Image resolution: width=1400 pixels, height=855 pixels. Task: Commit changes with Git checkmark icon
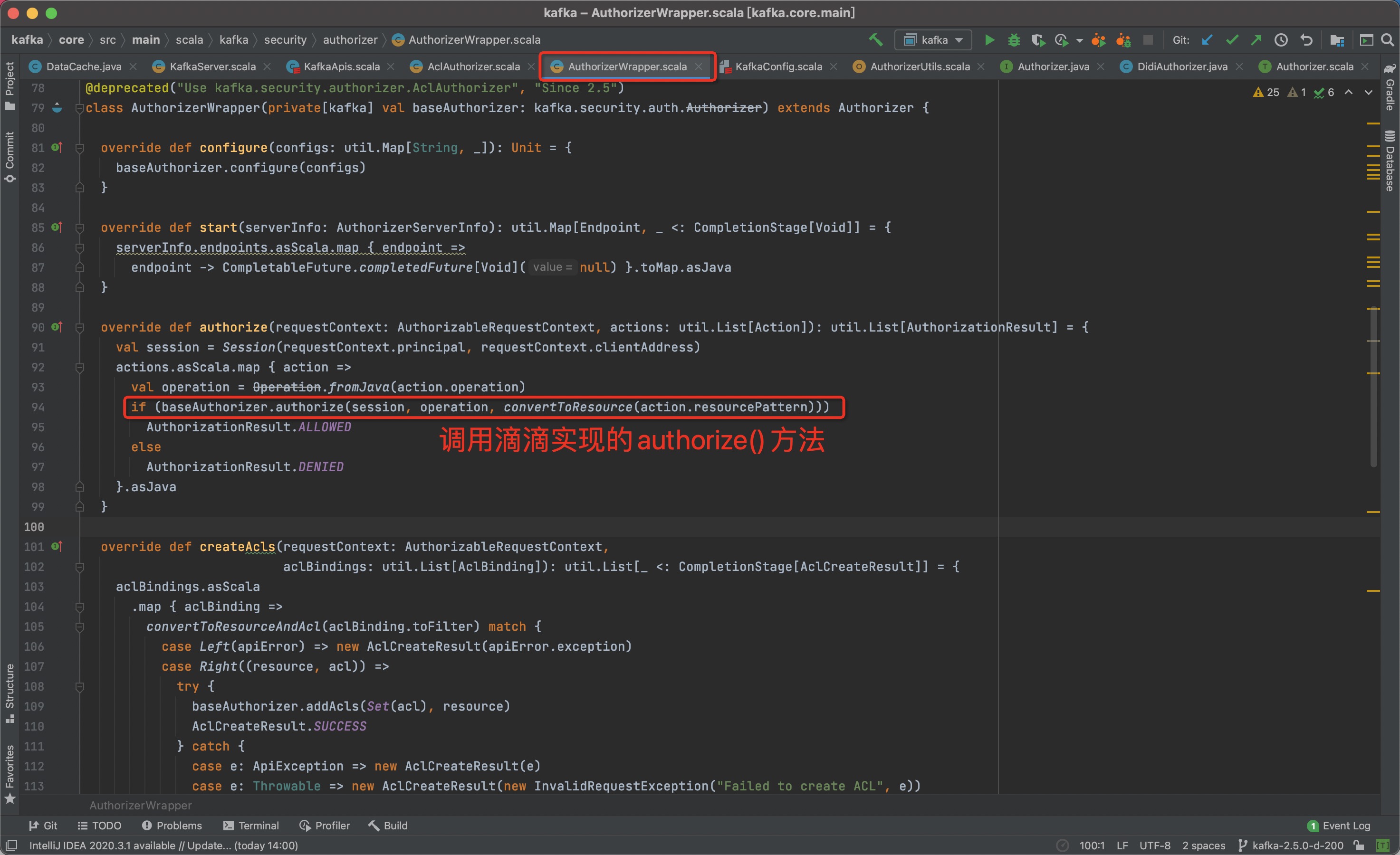1232,40
